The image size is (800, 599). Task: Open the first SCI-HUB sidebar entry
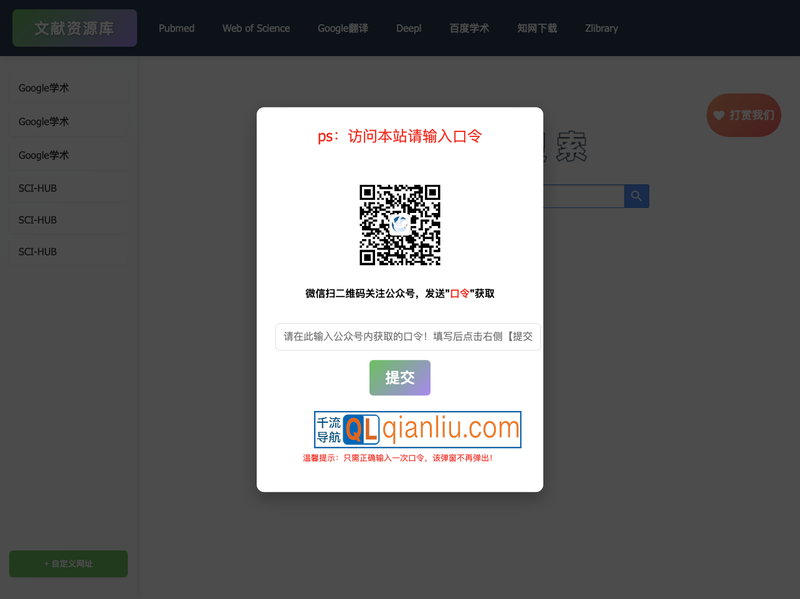click(x=38, y=188)
